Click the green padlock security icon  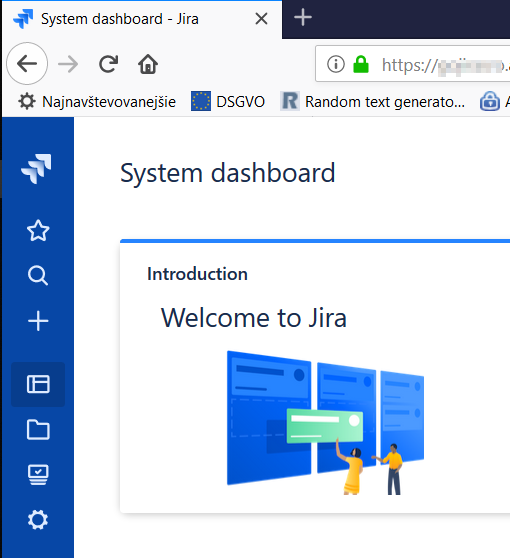pyautogui.click(x=361, y=64)
